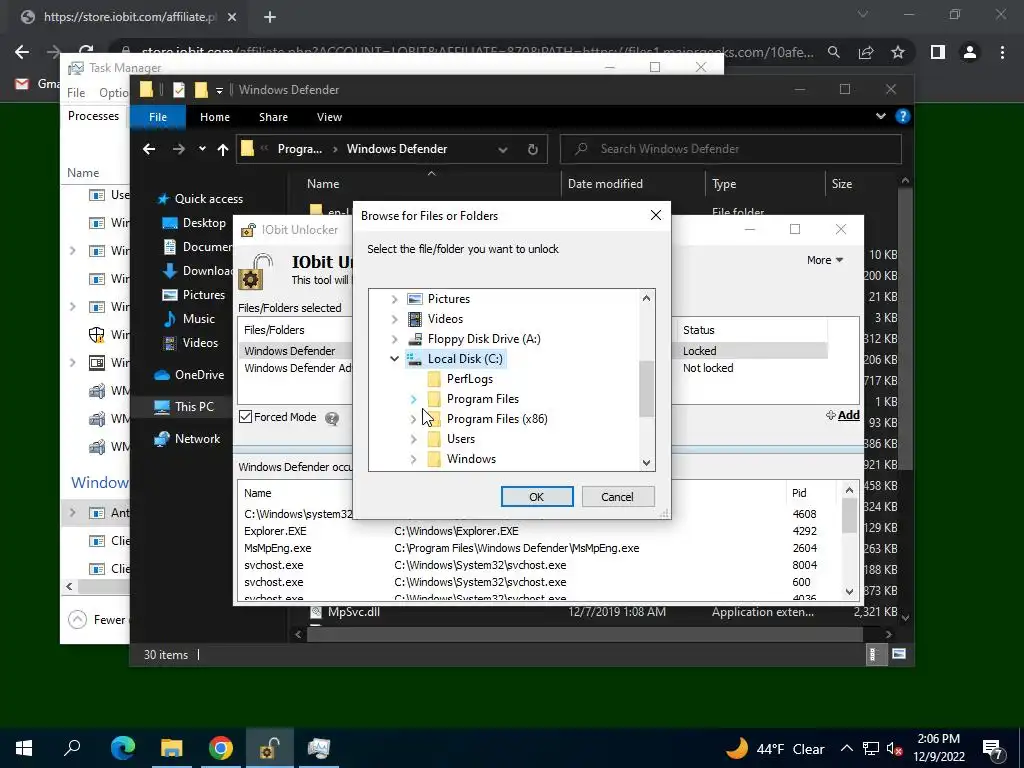1024x768 pixels.
Task: Cancel the Browse for Files or Folders dialog
Action: (617, 496)
